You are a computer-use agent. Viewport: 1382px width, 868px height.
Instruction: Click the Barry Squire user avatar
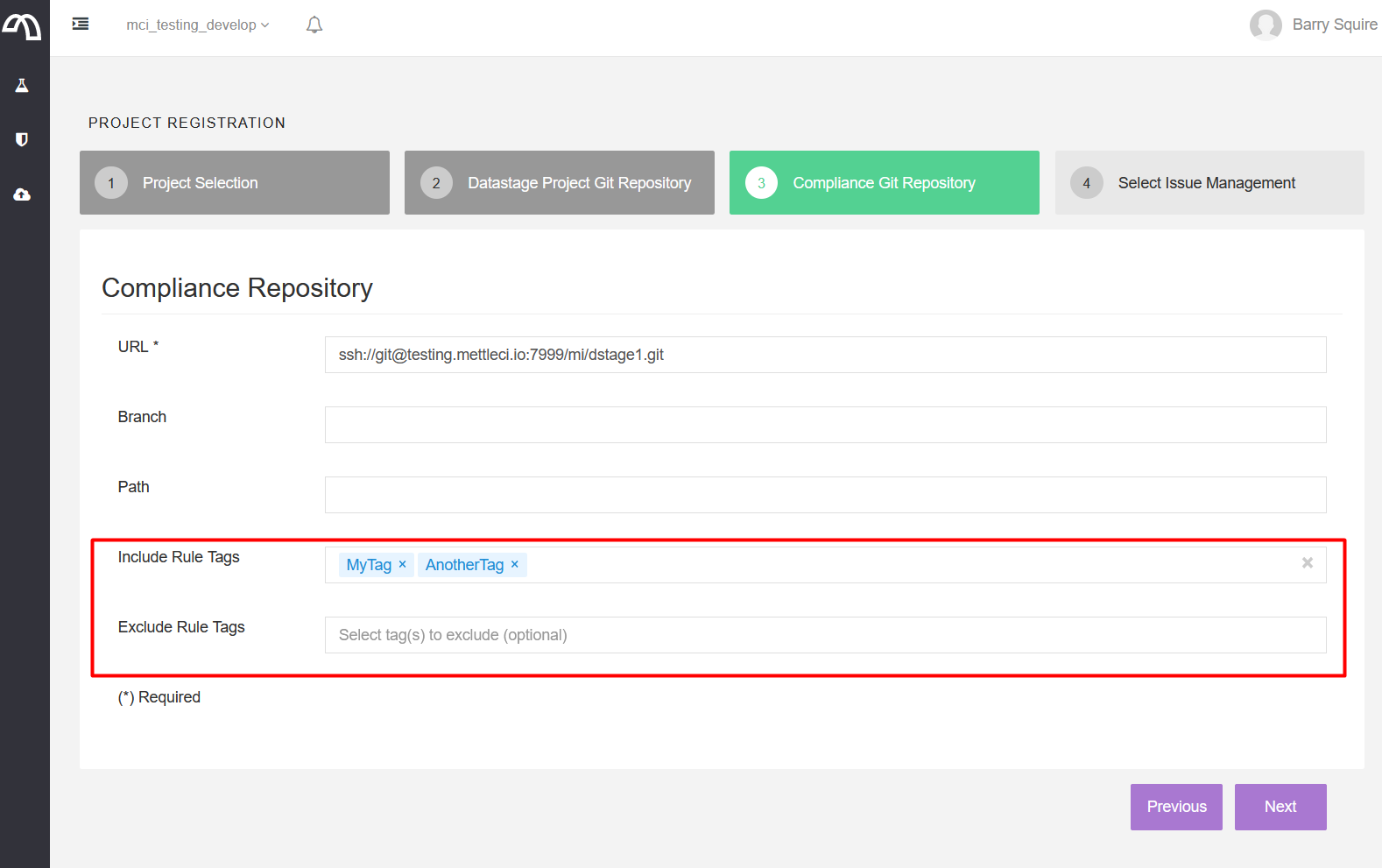point(1265,25)
